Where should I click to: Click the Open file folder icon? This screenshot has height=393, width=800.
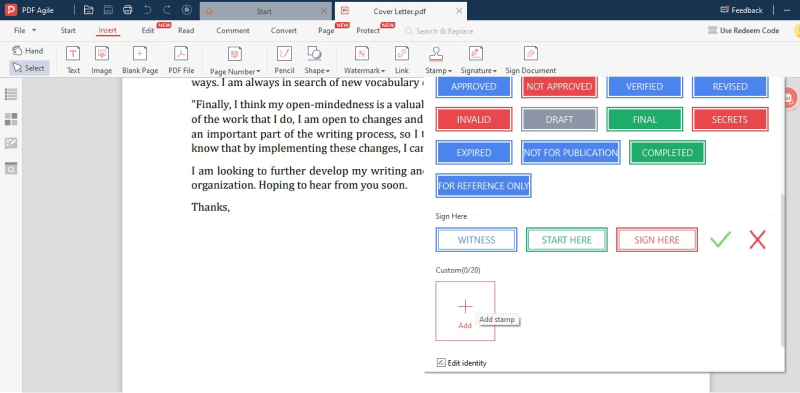click(x=88, y=10)
